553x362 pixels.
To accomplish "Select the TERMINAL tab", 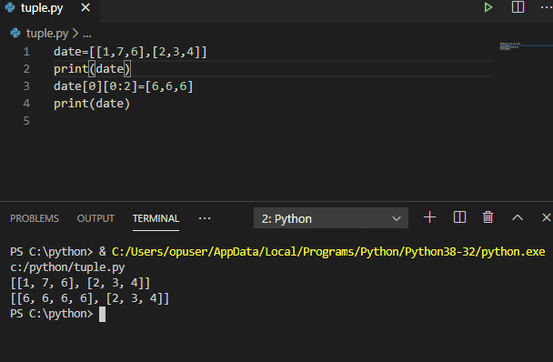I will pos(156,218).
